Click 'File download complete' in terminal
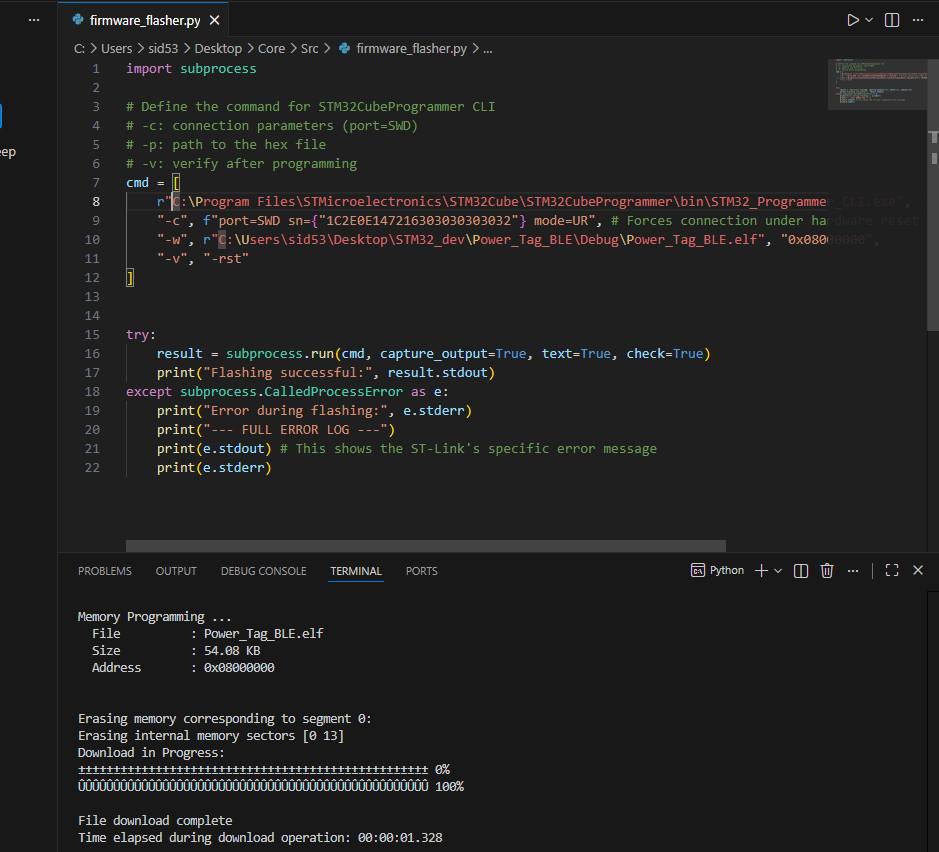Image resolution: width=939 pixels, height=852 pixels. [155, 821]
